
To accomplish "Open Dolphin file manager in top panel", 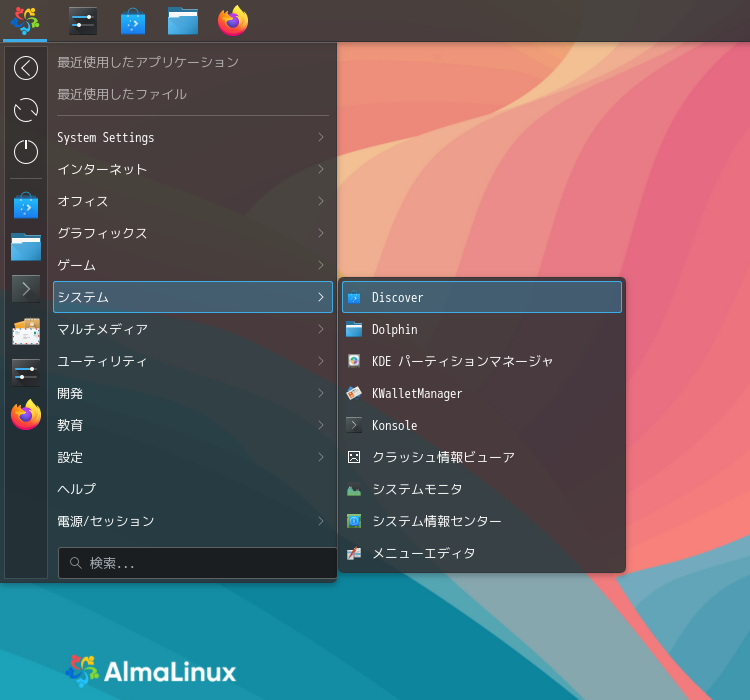I will tap(183, 21).
